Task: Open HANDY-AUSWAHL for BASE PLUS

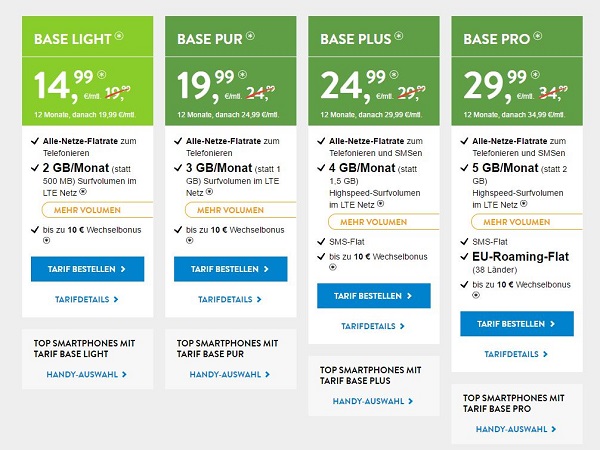Action: click(x=373, y=401)
